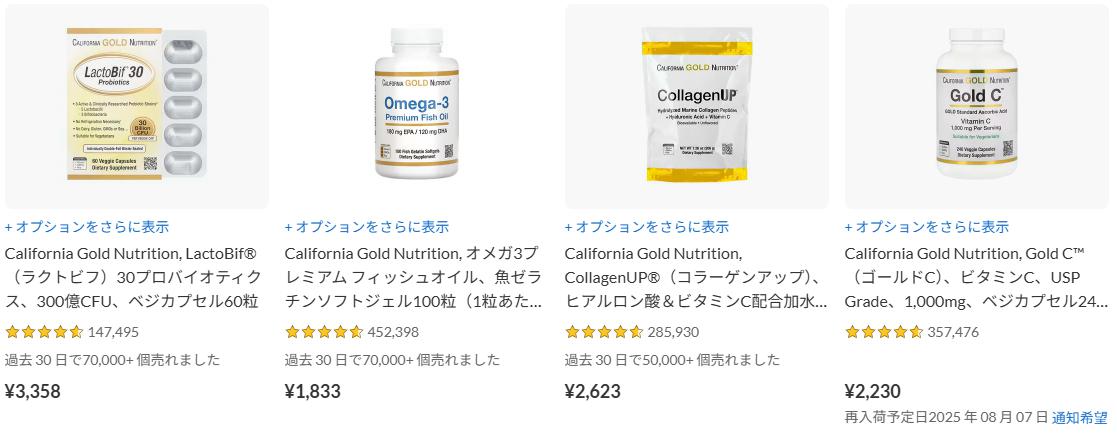Click star rating icons for Omega-3 product
Image resolution: width=1117 pixels, height=437 pixels.
(324, 331)
